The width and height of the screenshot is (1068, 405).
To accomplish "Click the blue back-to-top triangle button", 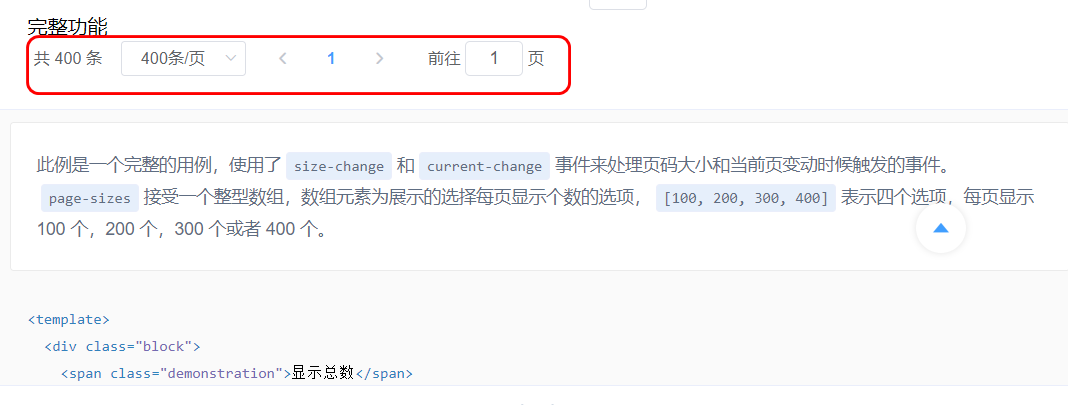I will [x=941, y=228].
